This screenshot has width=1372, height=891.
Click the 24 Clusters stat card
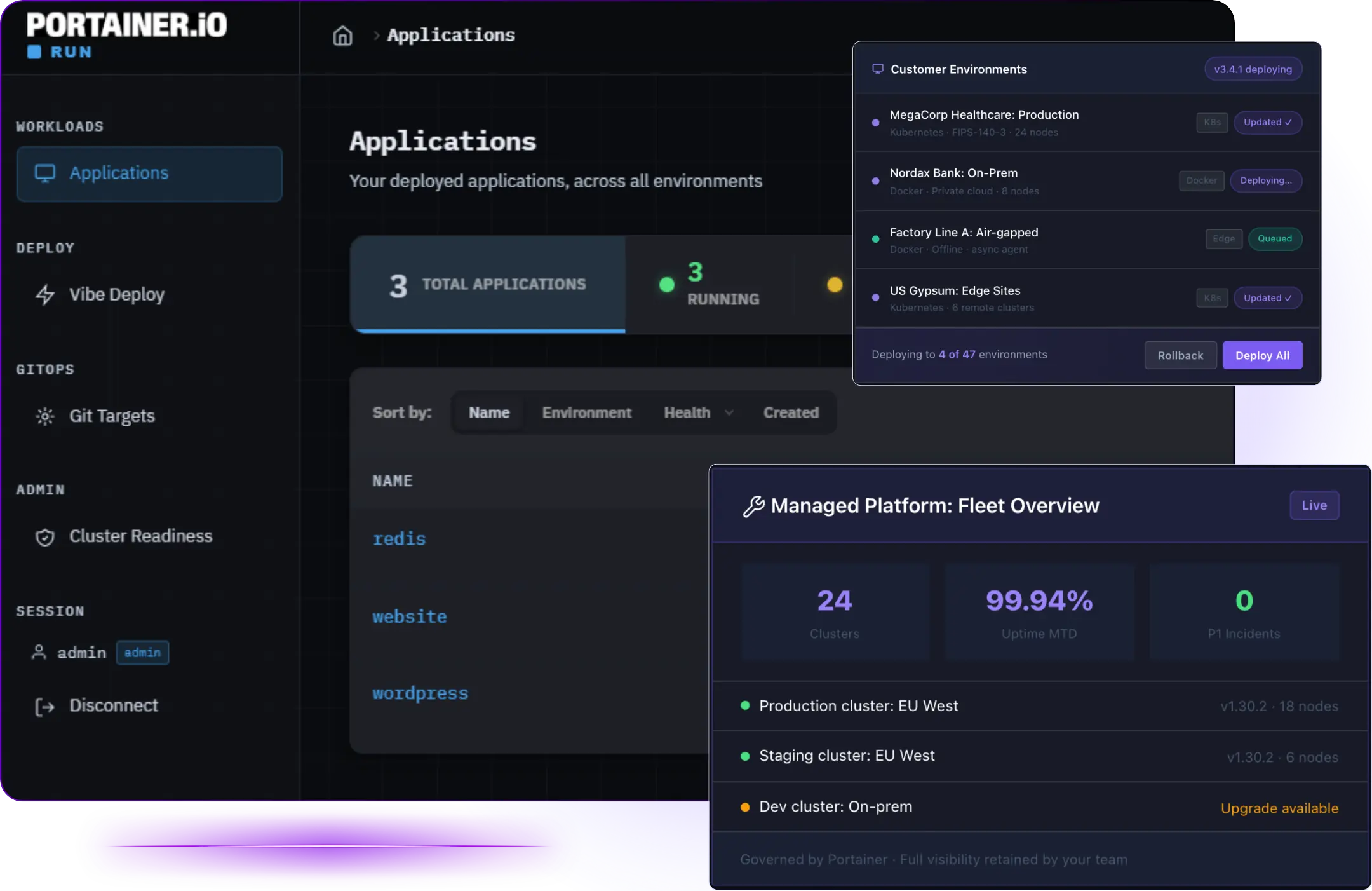[835, 613]
